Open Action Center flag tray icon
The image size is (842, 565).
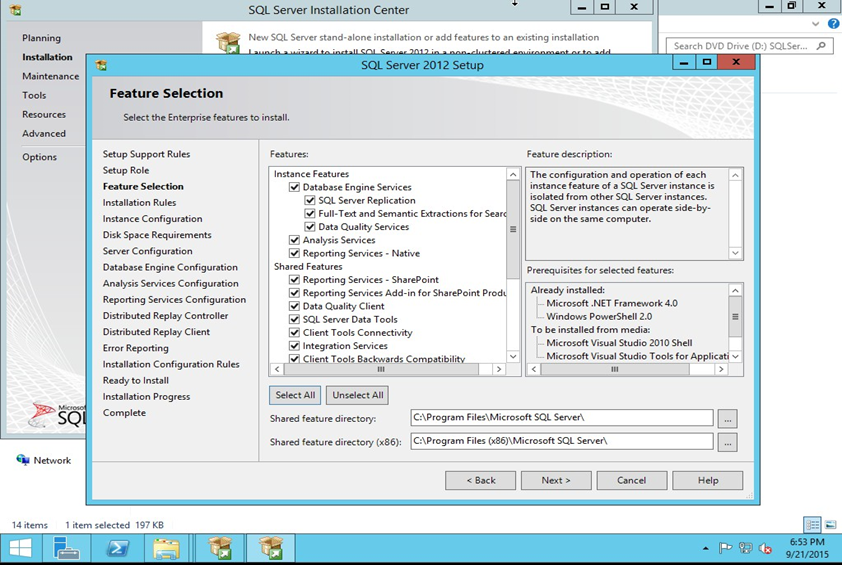[x=727, y=548]
